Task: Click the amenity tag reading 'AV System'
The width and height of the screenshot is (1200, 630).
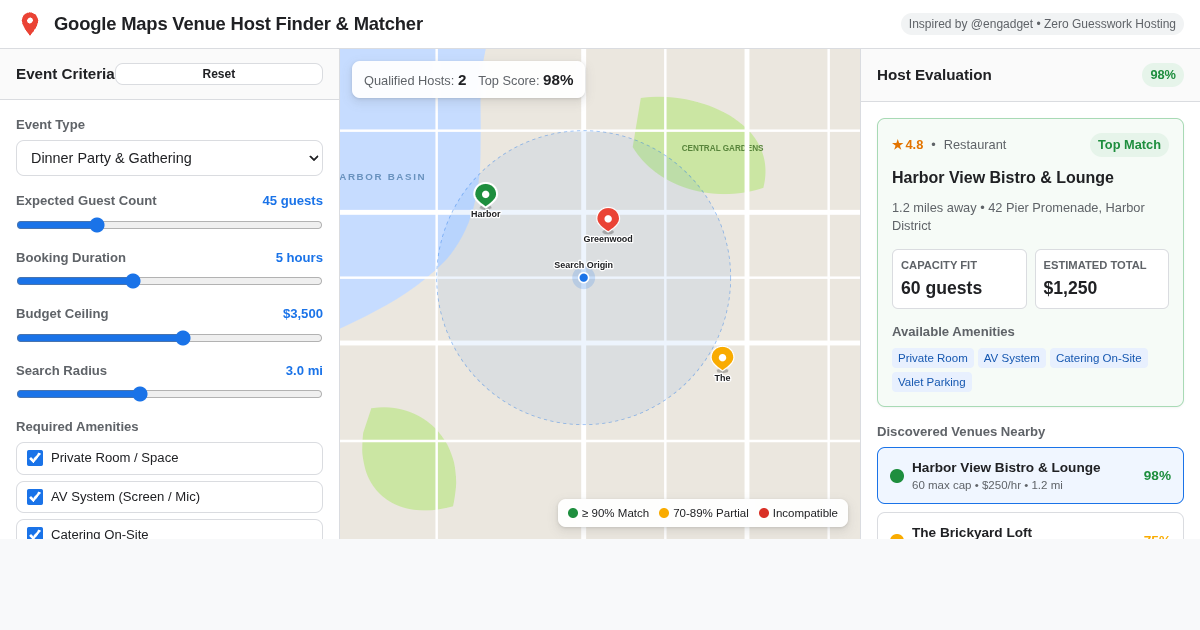Action: (x=1012, y=358)
